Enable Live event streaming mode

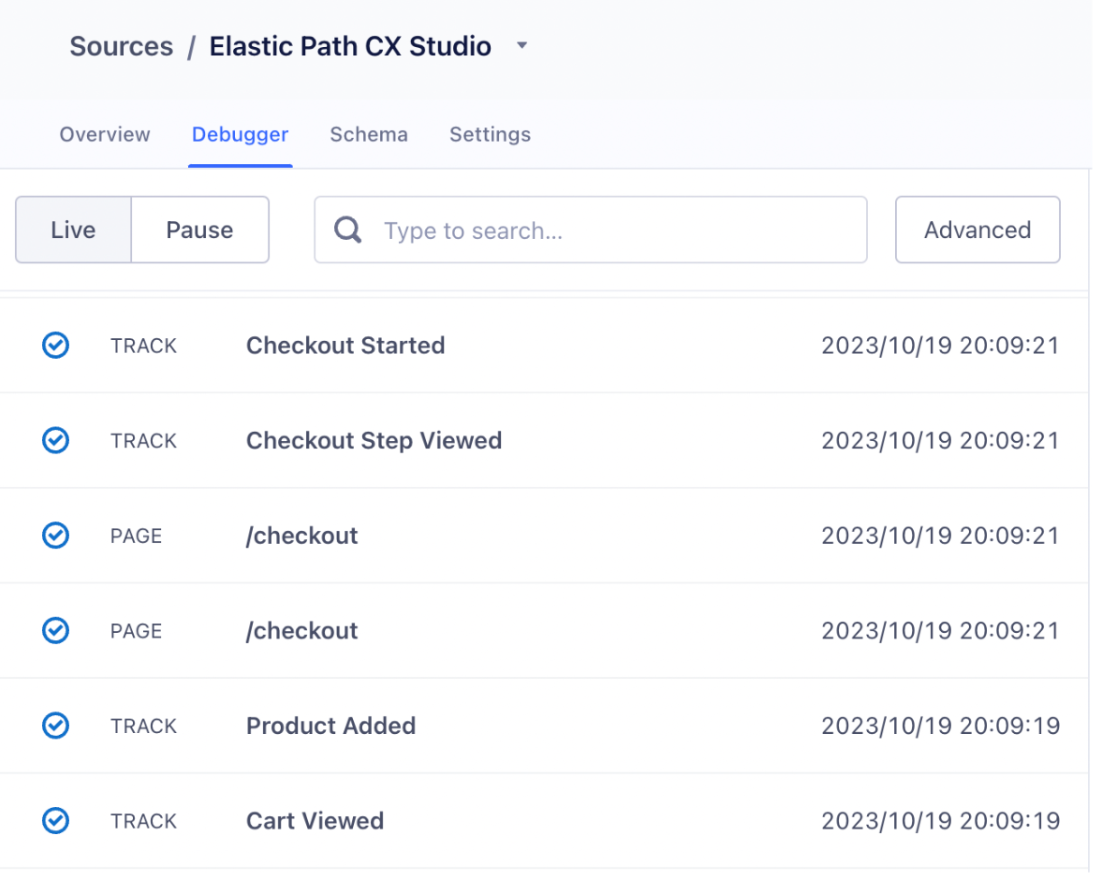(72, 230)
